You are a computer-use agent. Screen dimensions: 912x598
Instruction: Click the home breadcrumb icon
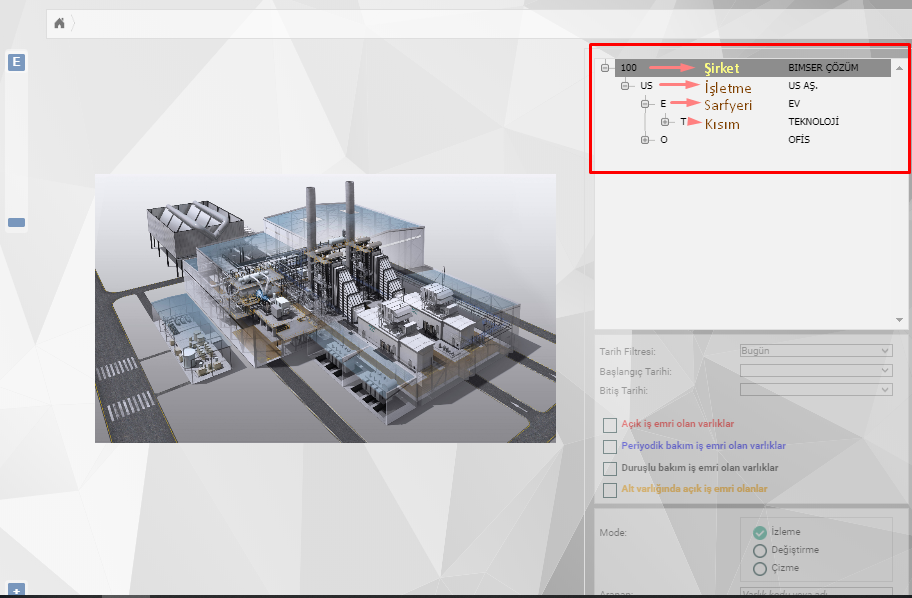tap(60, 23)
